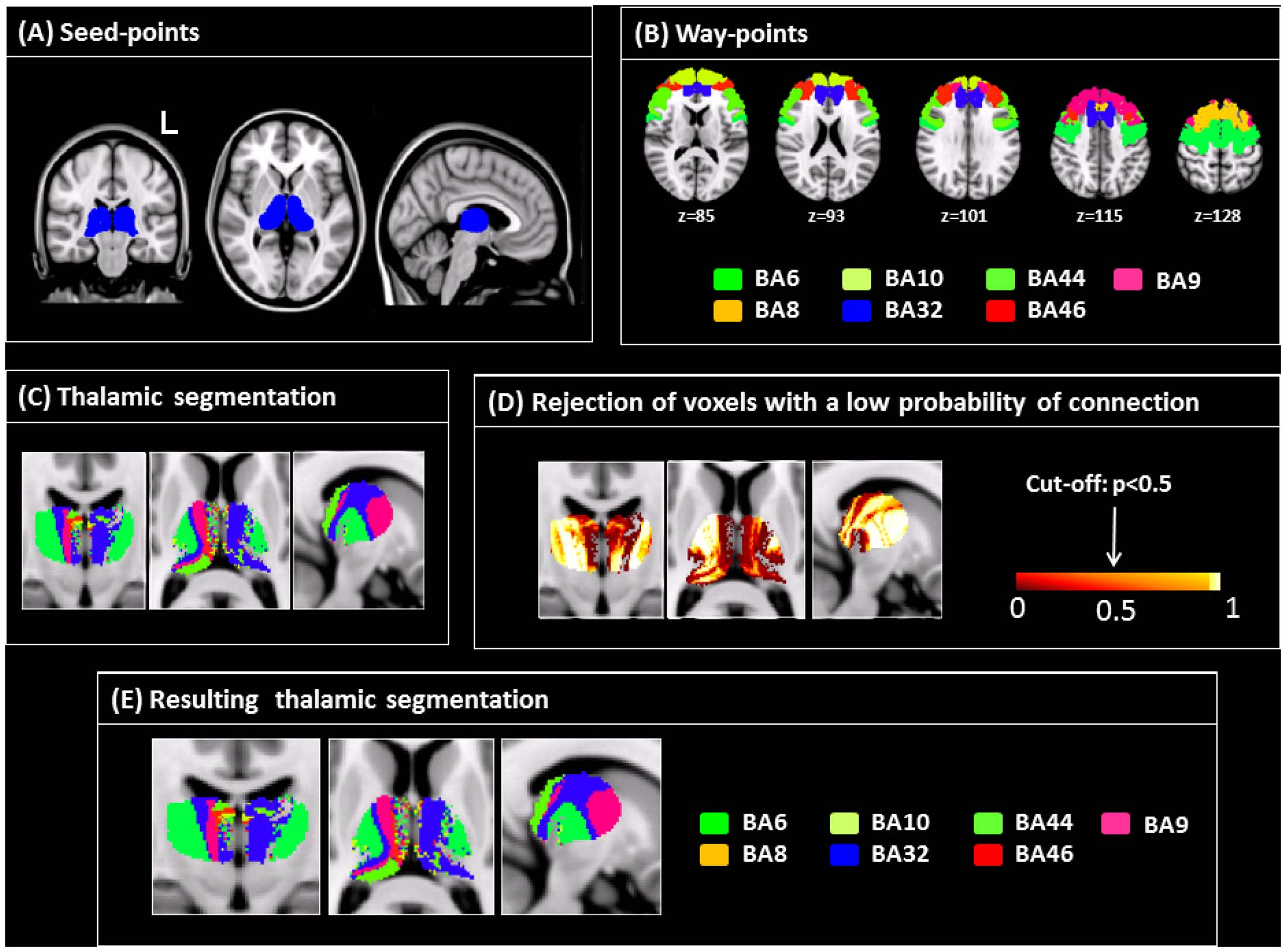Click the BA46 red swatch in Way-points legend
Viewport: 1286px width, 952px height.
[1000, 310]
